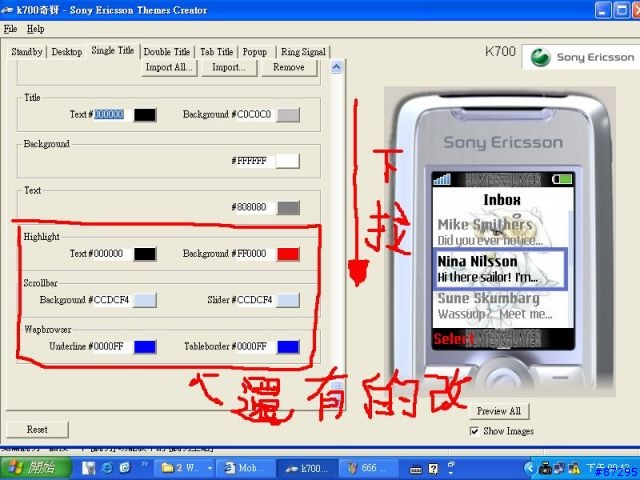640x480 pixels.
Task: Switch to the 666 taskbar window
Action: pos(368,468)
